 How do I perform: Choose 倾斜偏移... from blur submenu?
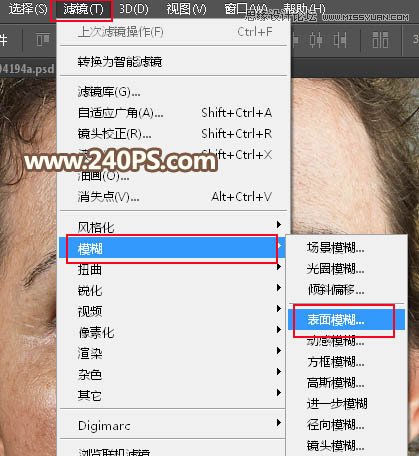coord(347,290)
